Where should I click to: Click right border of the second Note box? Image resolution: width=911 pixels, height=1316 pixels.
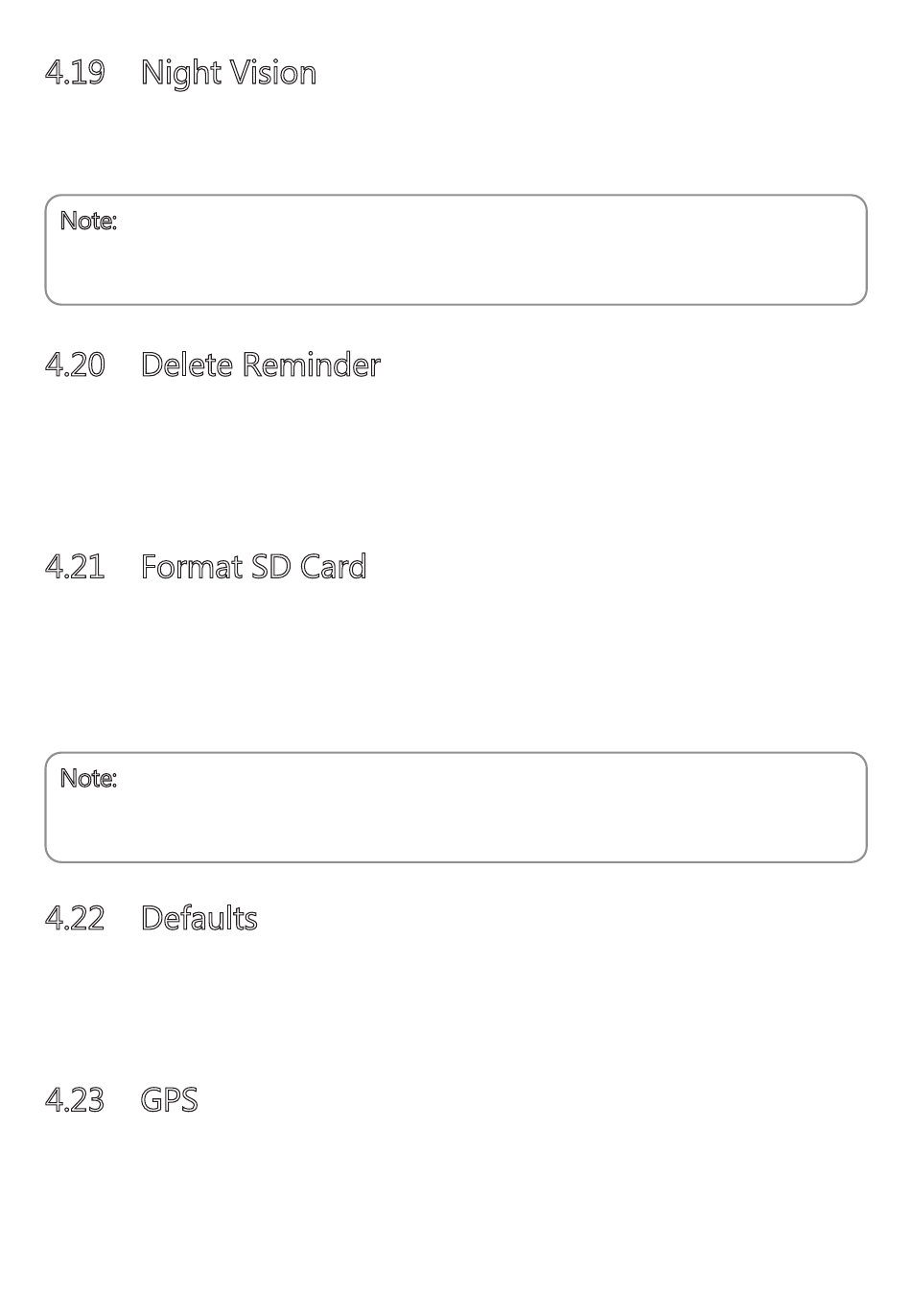[x=866, y=808]
